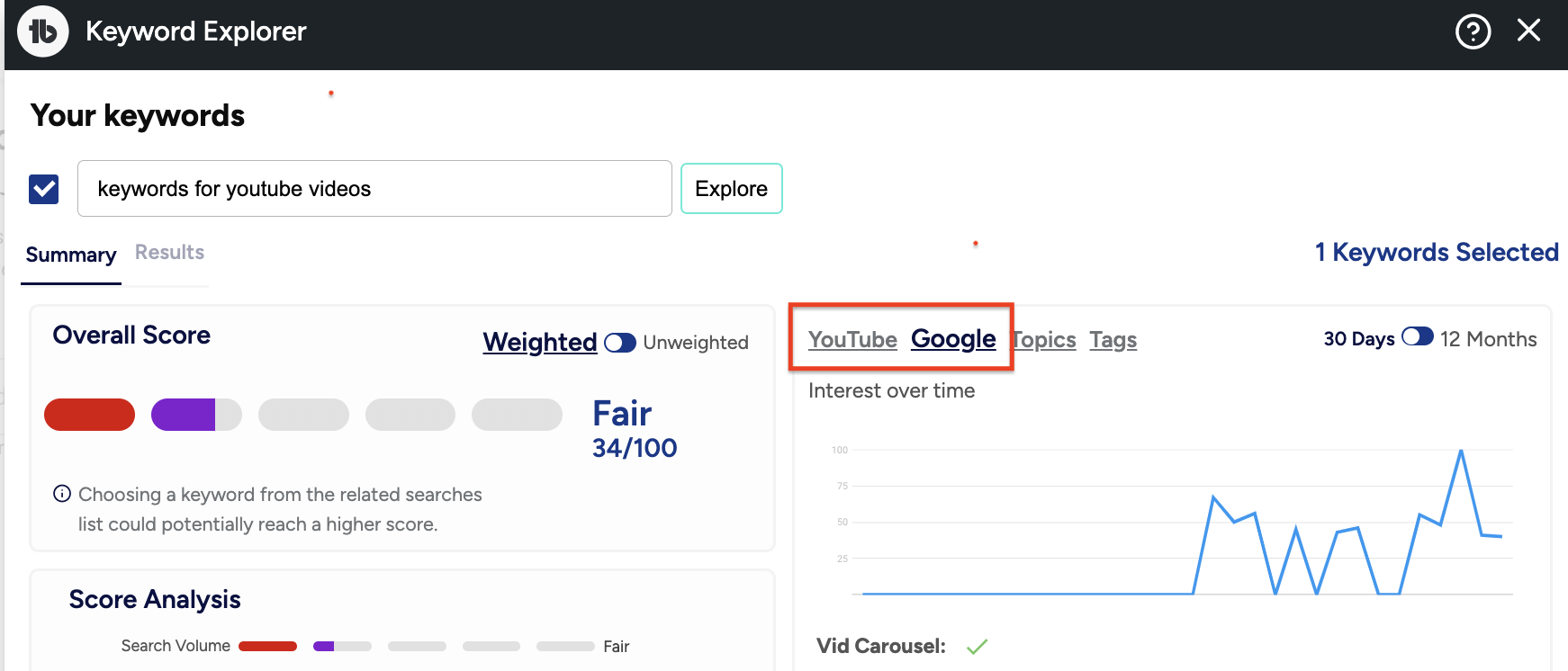1568x671 pixels.
Task: Toggle Weighted to Unweighted score
Action: coord(620,343)
